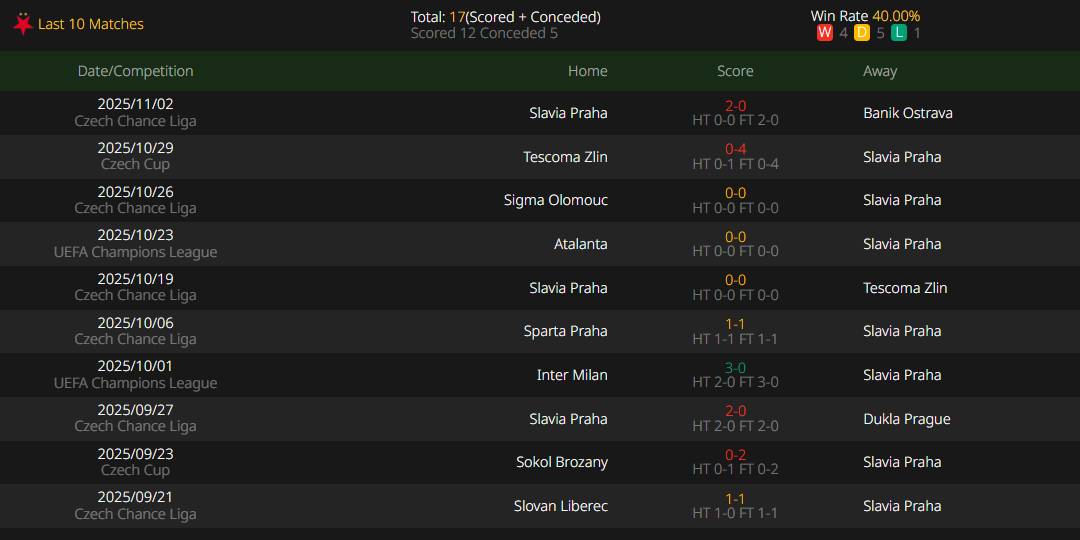Select the Date/Competition column header
Screen dimensions: 1080x540
(x=135, y=71)
